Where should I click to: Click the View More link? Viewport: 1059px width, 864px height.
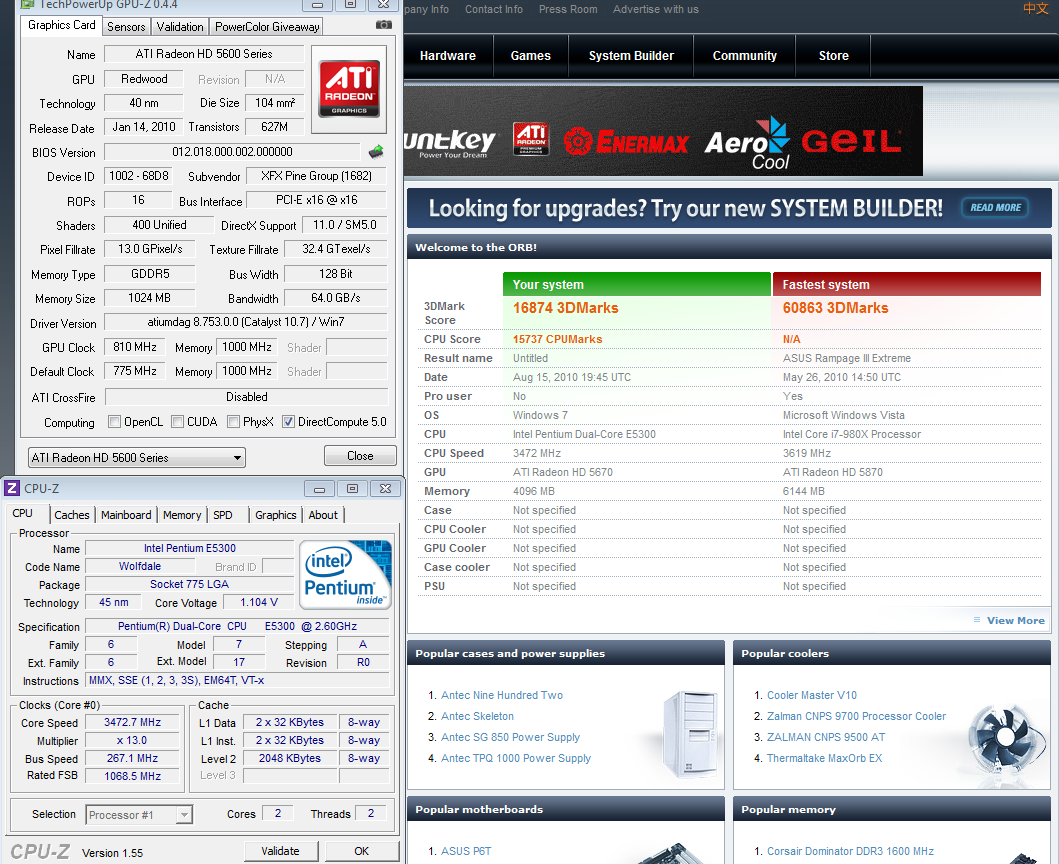tap(1015, 620)
